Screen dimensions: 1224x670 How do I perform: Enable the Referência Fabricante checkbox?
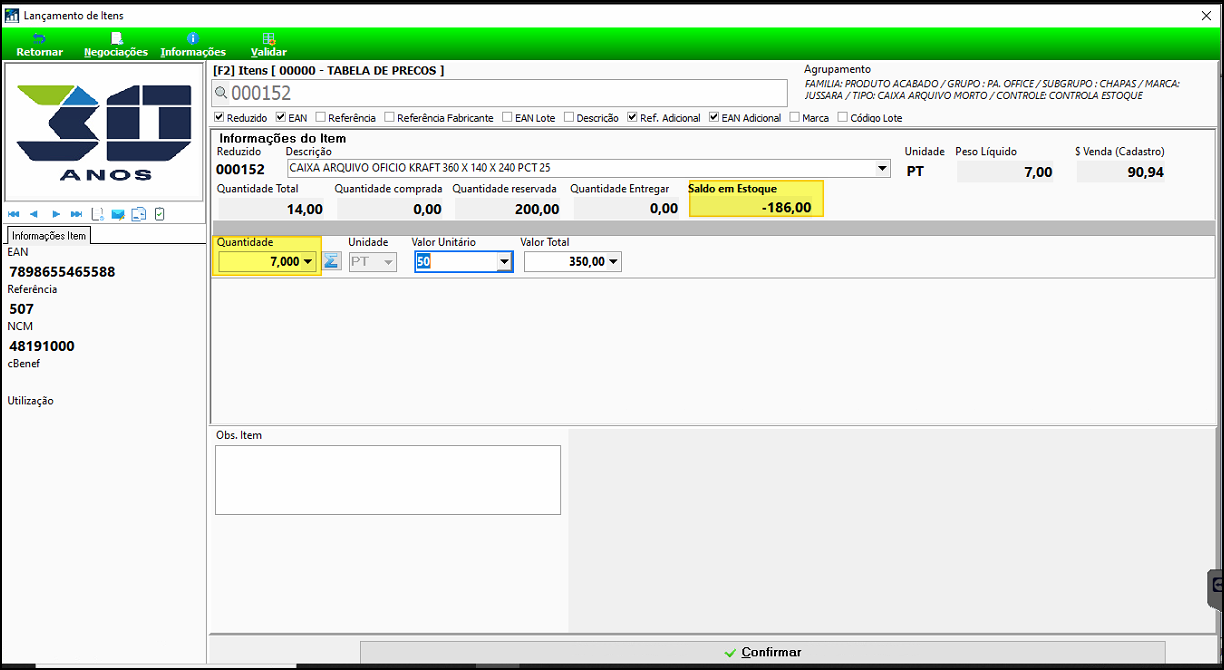click(x=389, y=118)
